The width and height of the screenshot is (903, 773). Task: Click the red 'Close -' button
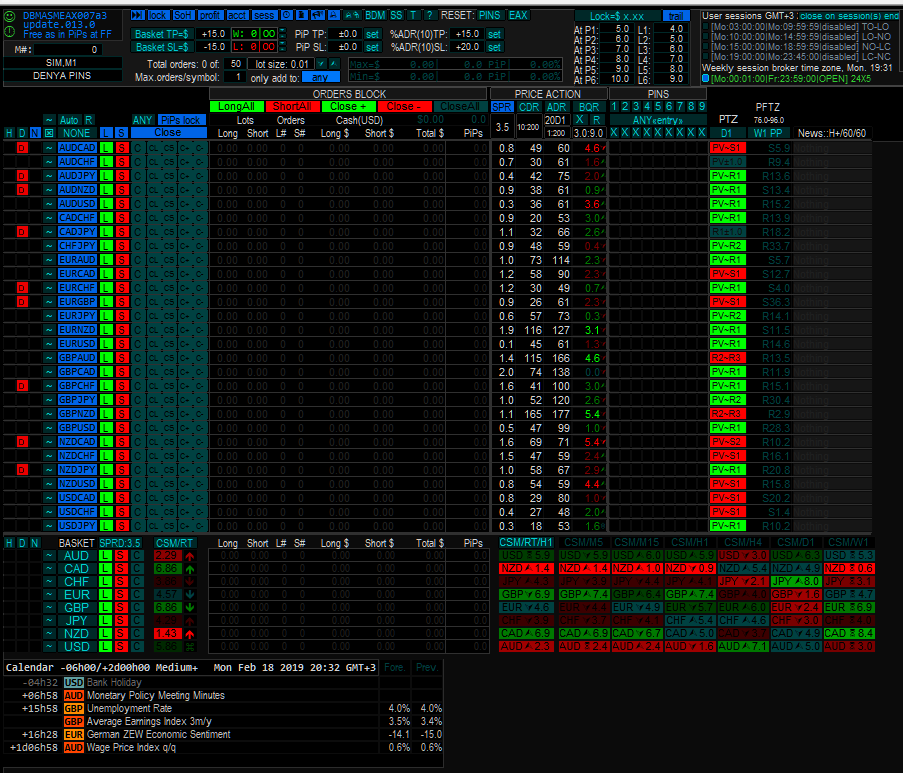point(404,107)
